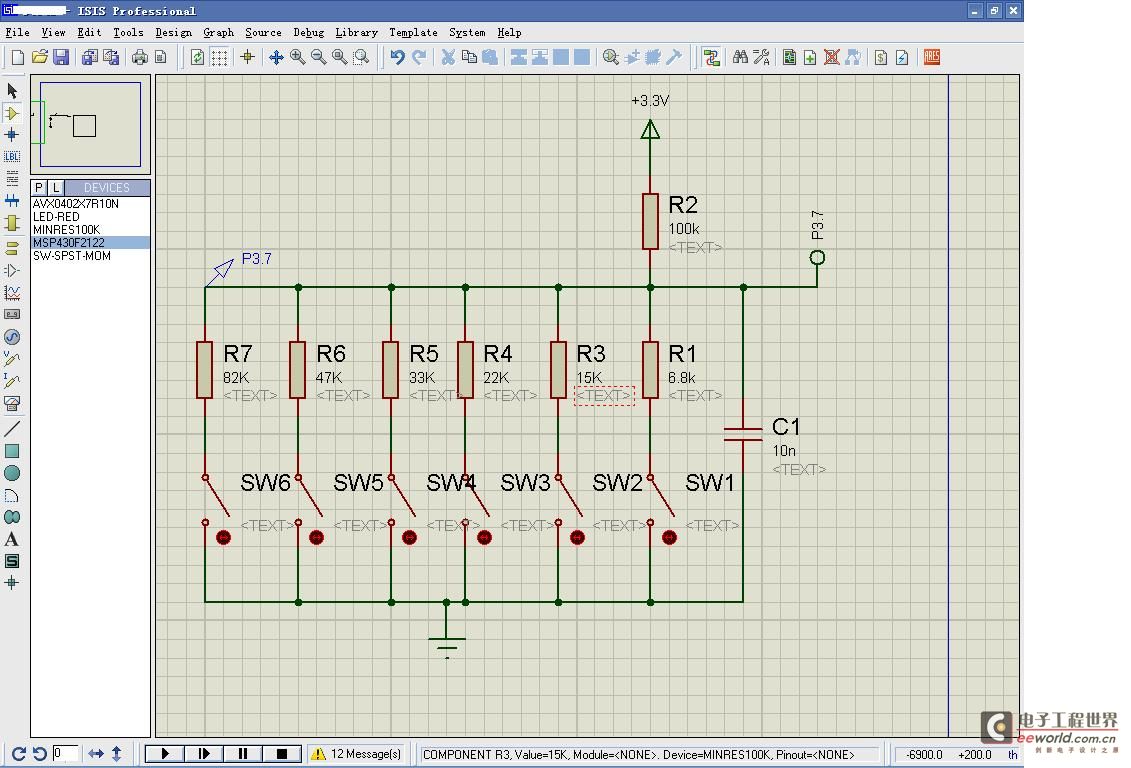Select MSP430F2122 in devices list
Viewport: 1131px width, 768px height.
coord(90,242)
